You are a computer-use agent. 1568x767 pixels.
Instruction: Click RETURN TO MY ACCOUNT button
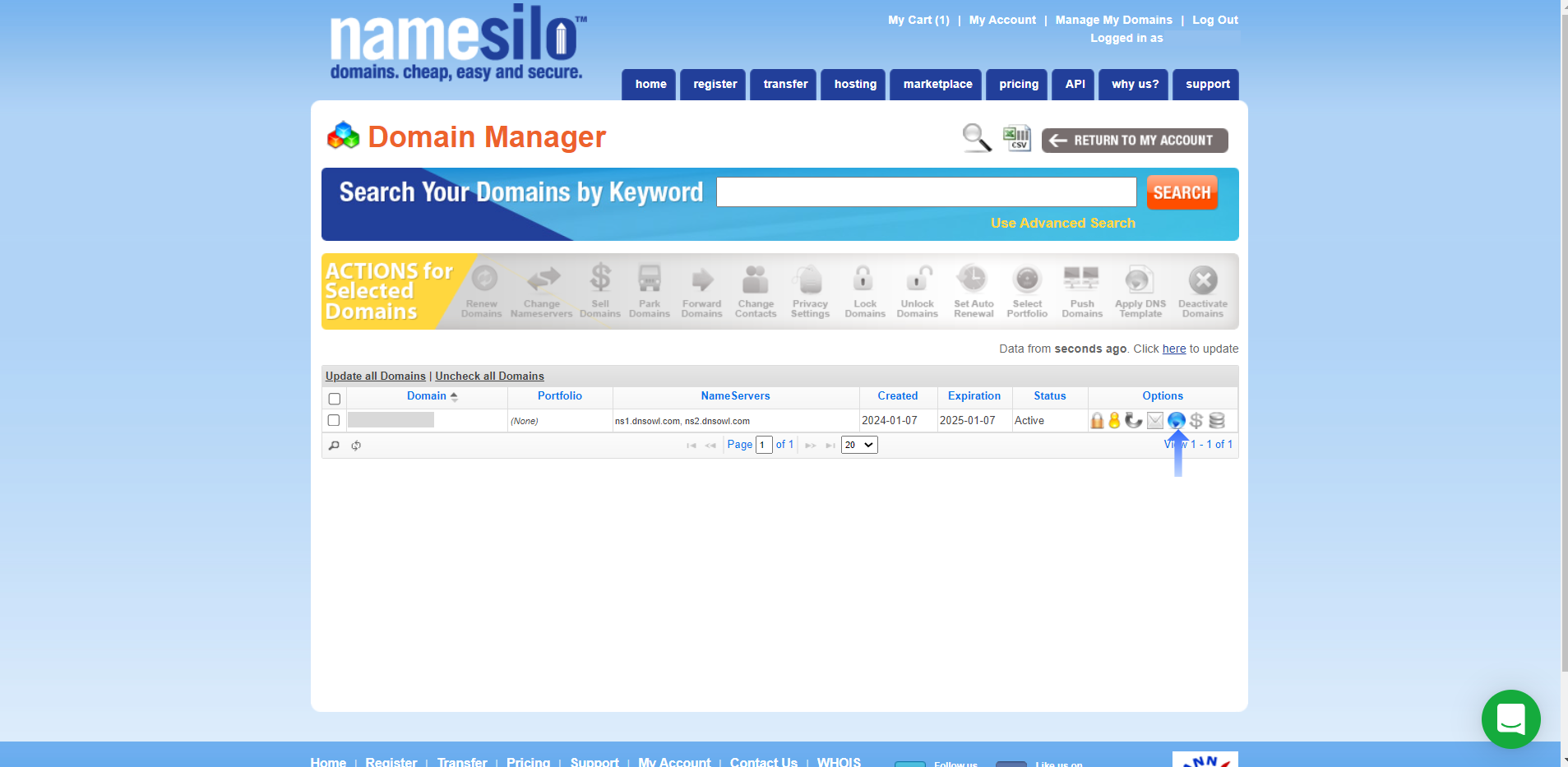point(1135,141)
